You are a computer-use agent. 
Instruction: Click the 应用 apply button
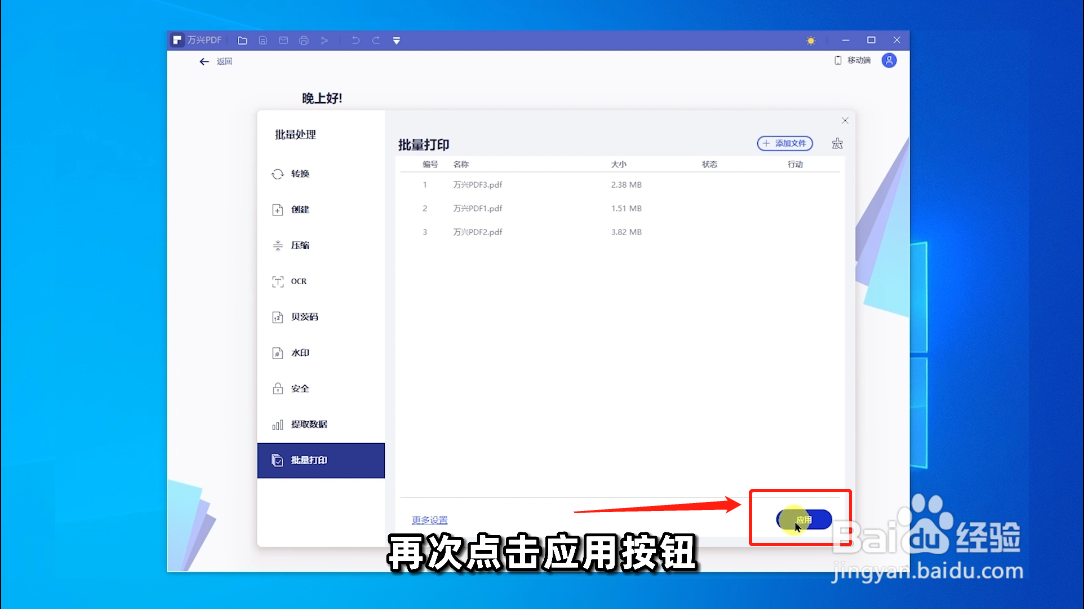tap(804, 520)
